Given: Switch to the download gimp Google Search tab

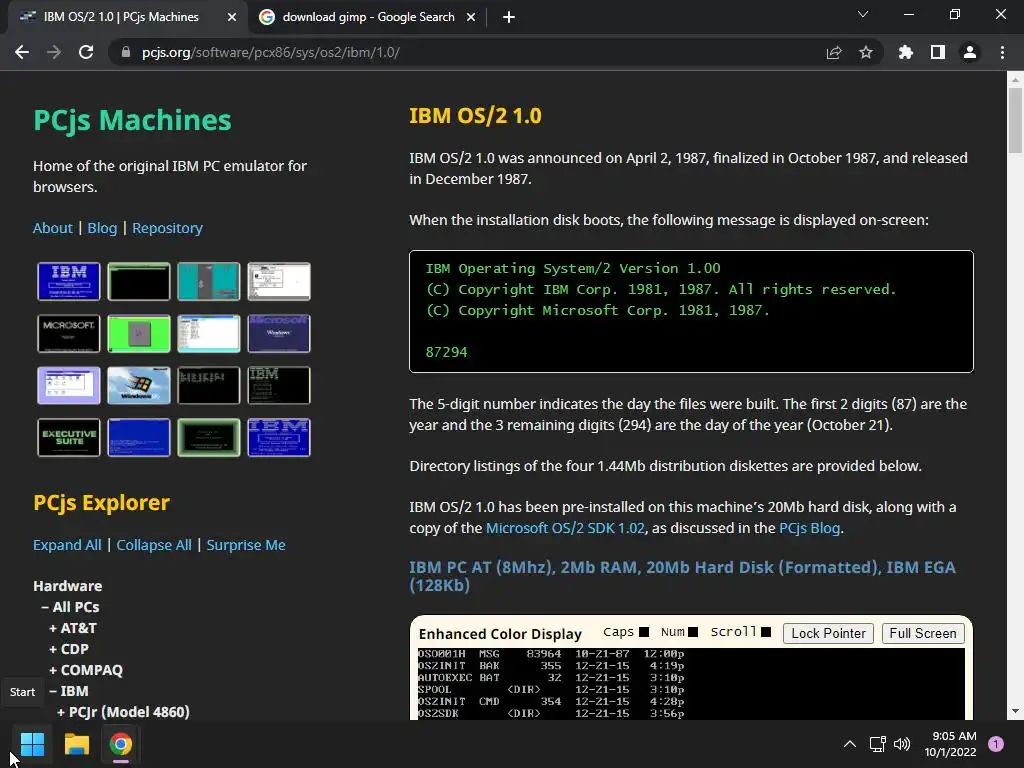Looking at the screenshot, I should (x=368, y=17).
